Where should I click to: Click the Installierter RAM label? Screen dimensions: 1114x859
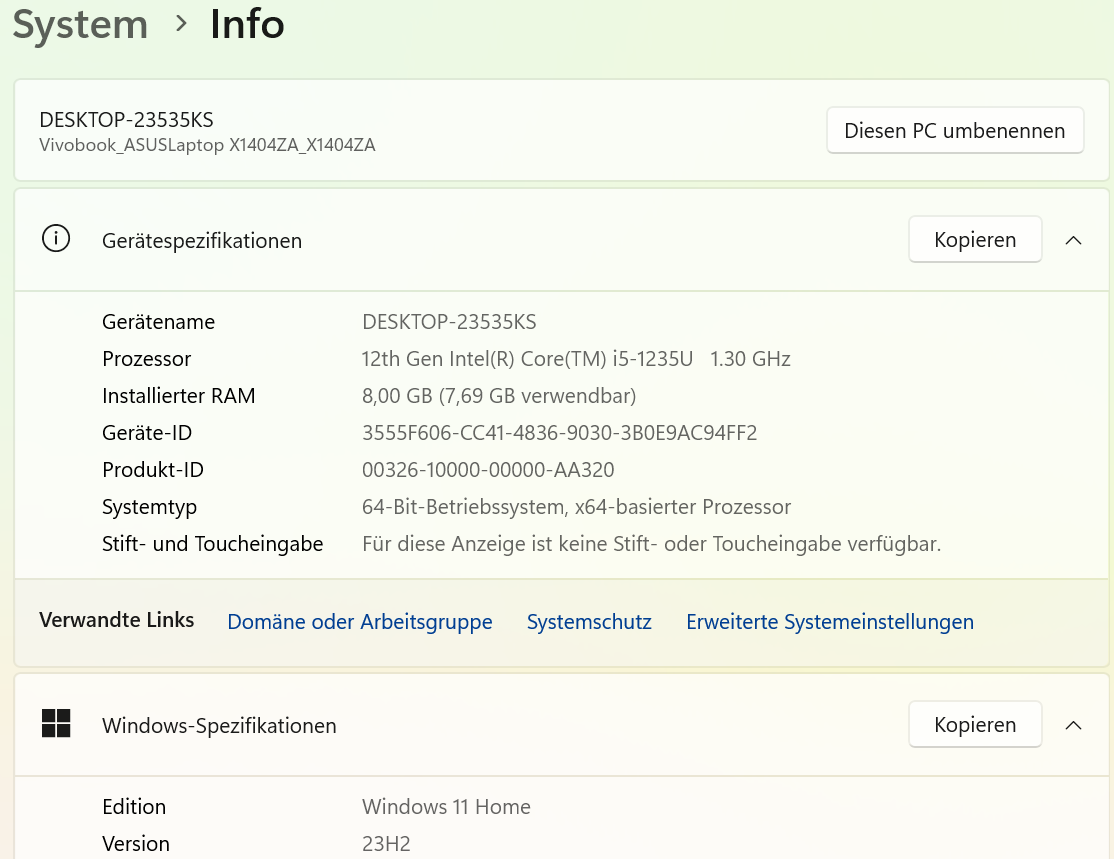click(x=178, y=396)
